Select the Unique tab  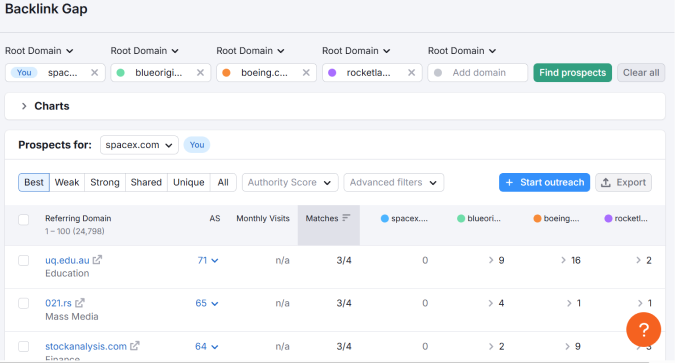(189, 183)
